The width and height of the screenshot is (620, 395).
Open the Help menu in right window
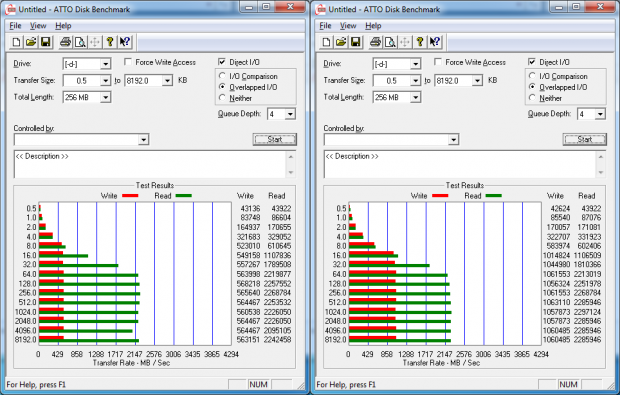pos(373,26)
